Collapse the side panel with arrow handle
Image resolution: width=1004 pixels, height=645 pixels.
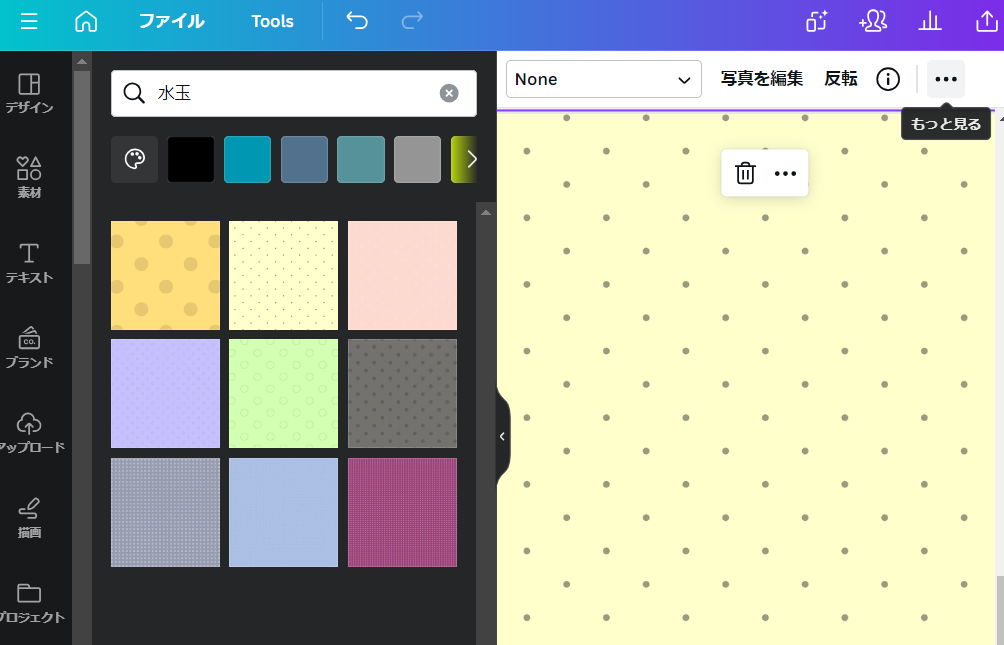[503, 436]
